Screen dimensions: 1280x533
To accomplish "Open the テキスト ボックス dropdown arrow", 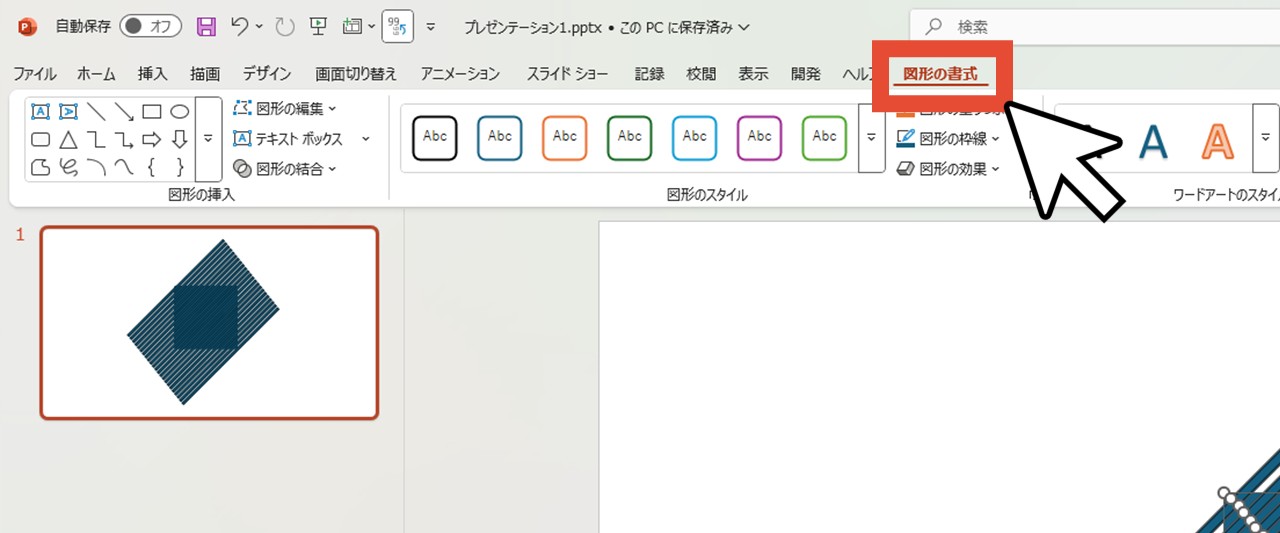I will pyautogui.click(x=366, y=139).
